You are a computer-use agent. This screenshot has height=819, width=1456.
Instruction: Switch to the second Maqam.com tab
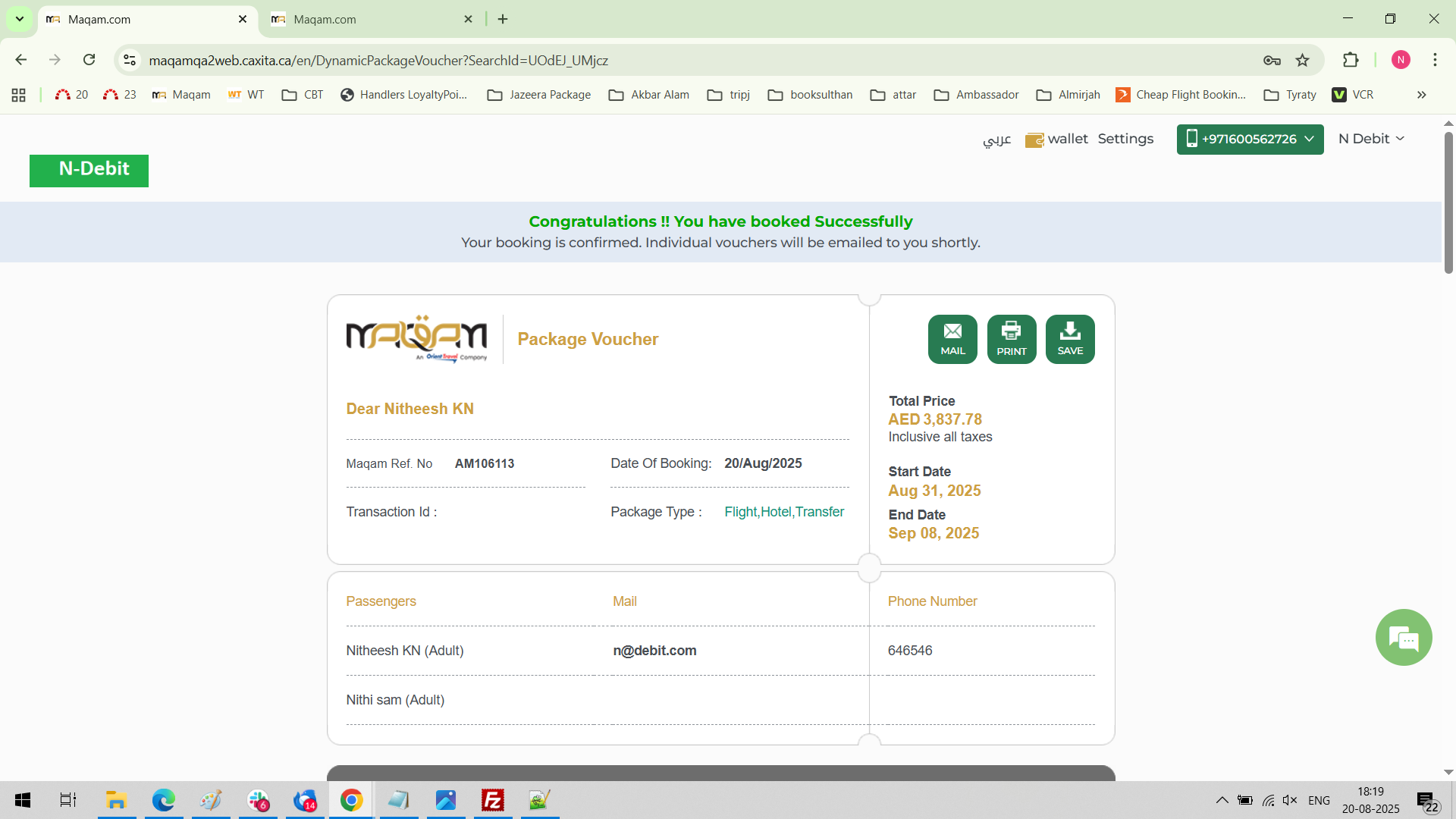tap(364, 20)
